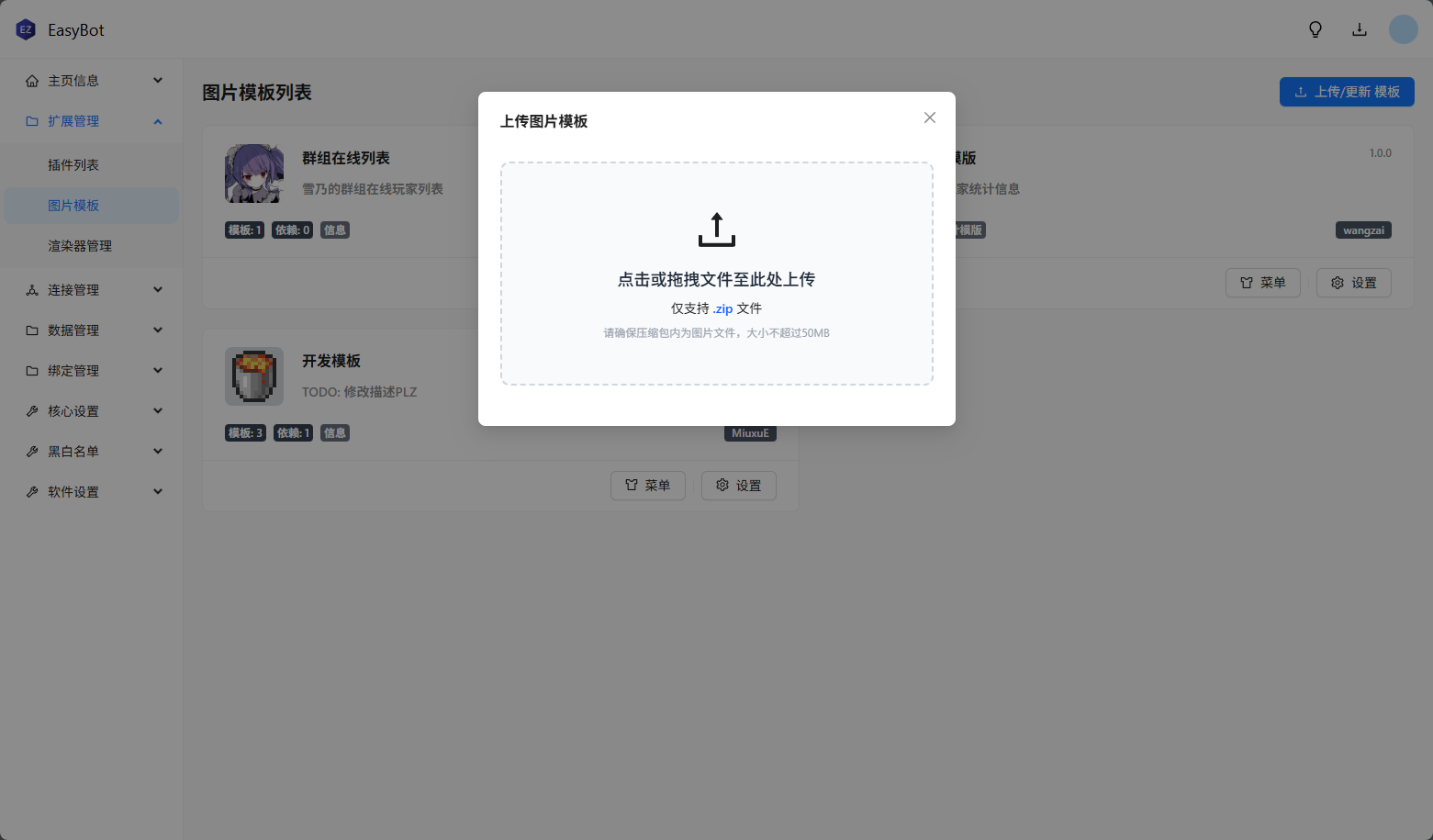Open the 插件列表 menu item
Image resolution: width=1433 pixels, height=840 pixels.
point(73,165)
